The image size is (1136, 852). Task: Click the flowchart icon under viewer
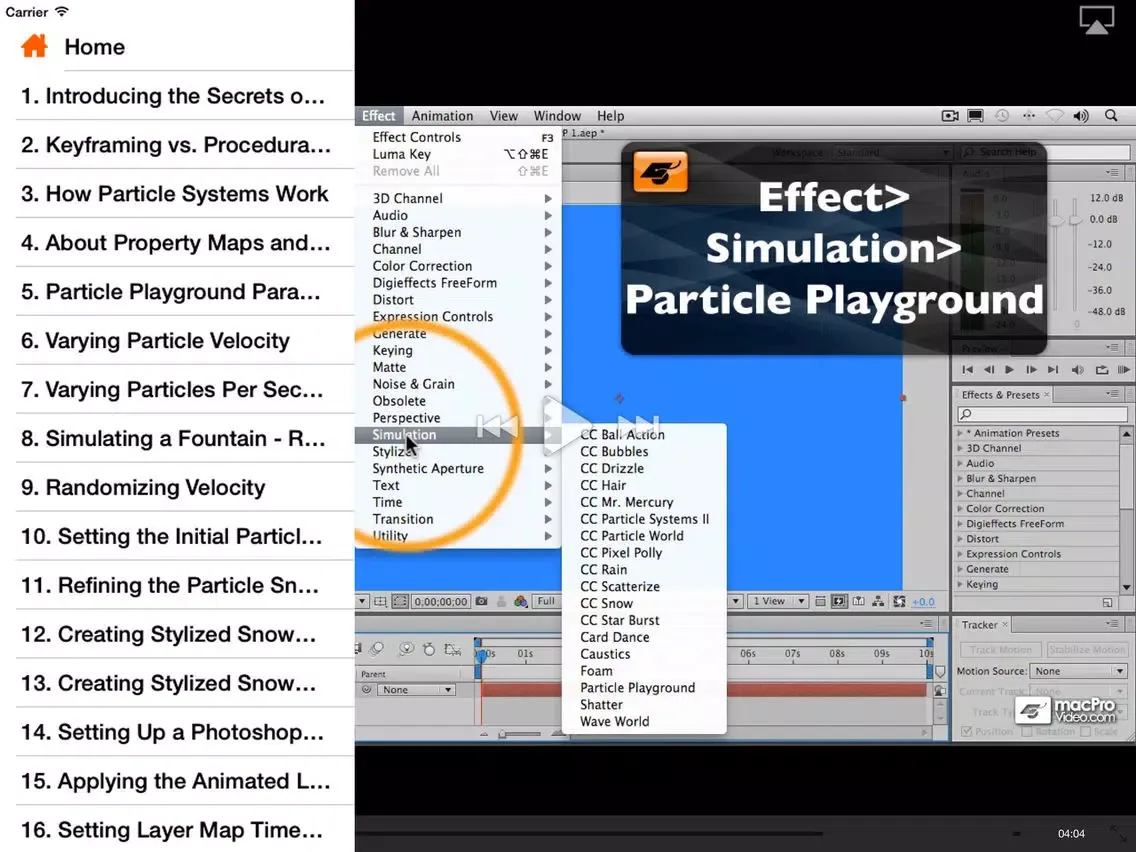(878, 601)
